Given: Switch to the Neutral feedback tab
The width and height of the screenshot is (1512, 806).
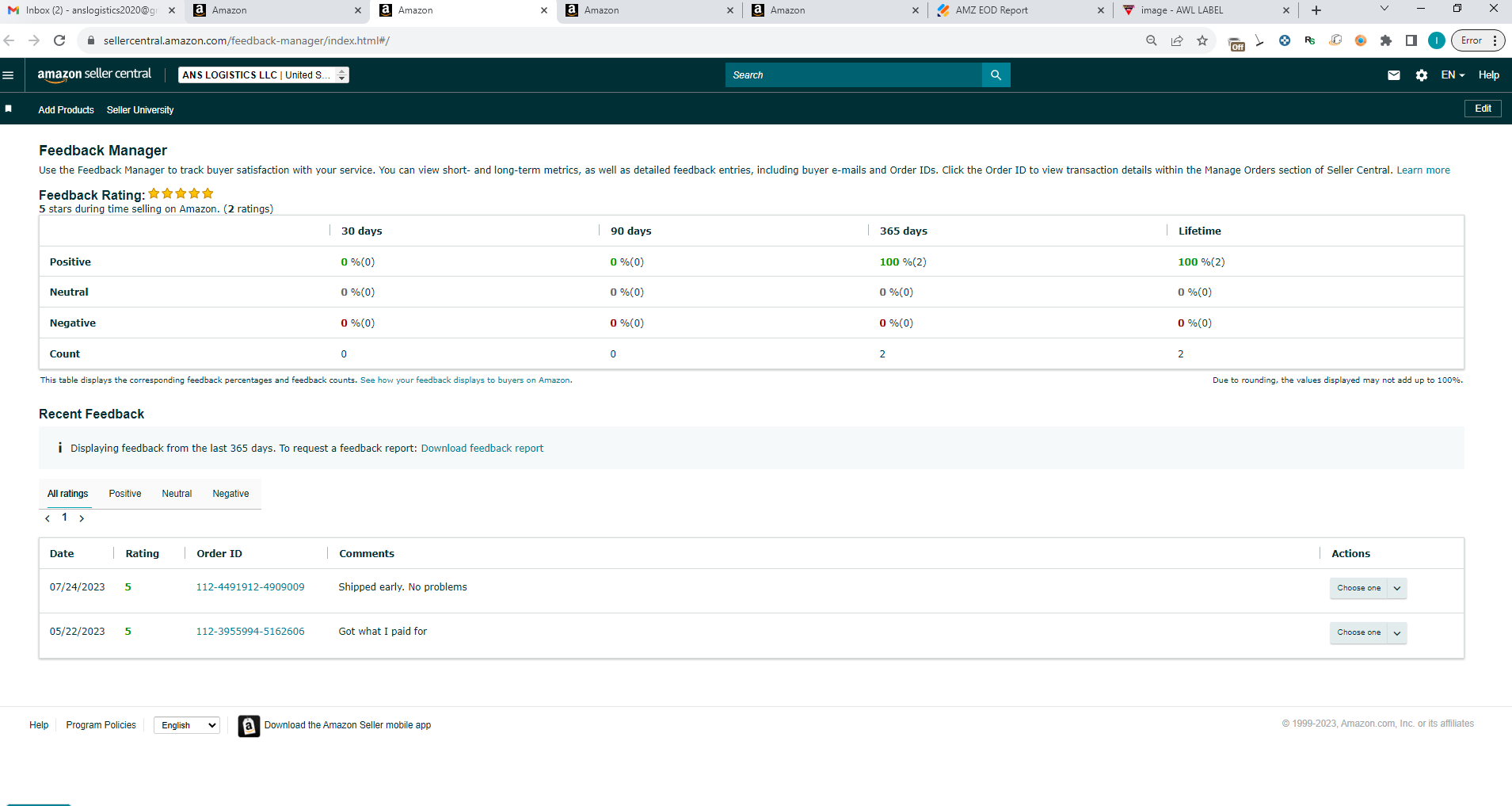Looking at the screenshot, I should click(177, 494).
